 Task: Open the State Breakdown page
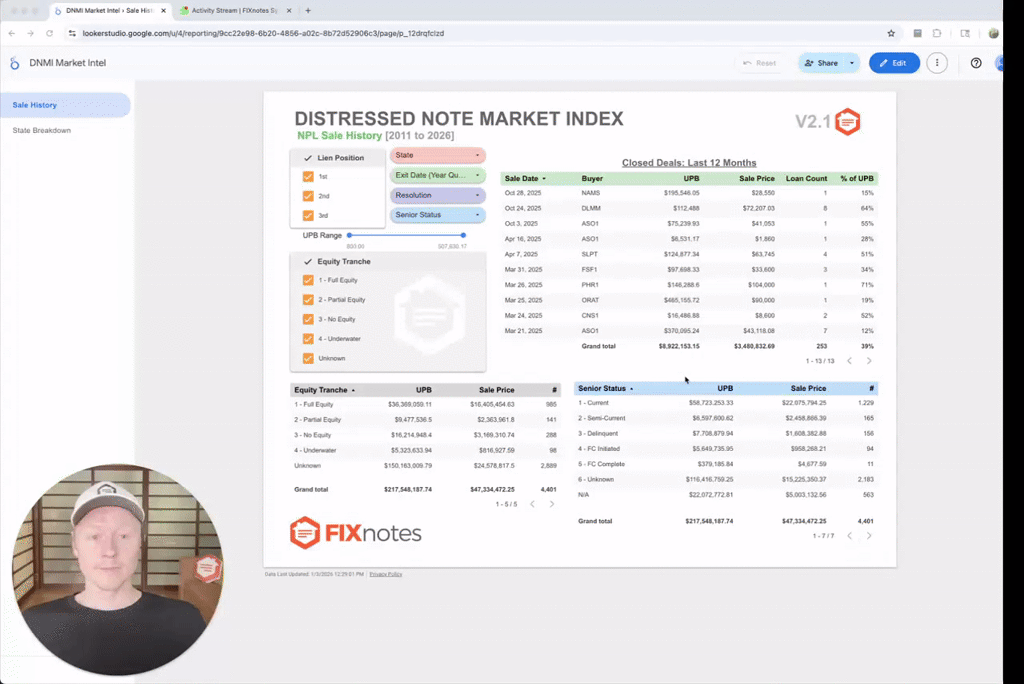(42, 131)
